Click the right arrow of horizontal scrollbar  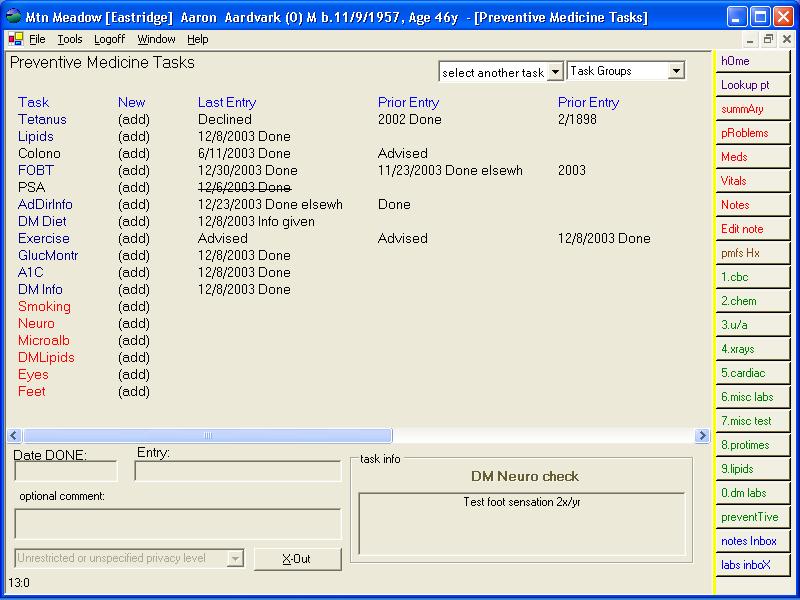coord(702,436)
